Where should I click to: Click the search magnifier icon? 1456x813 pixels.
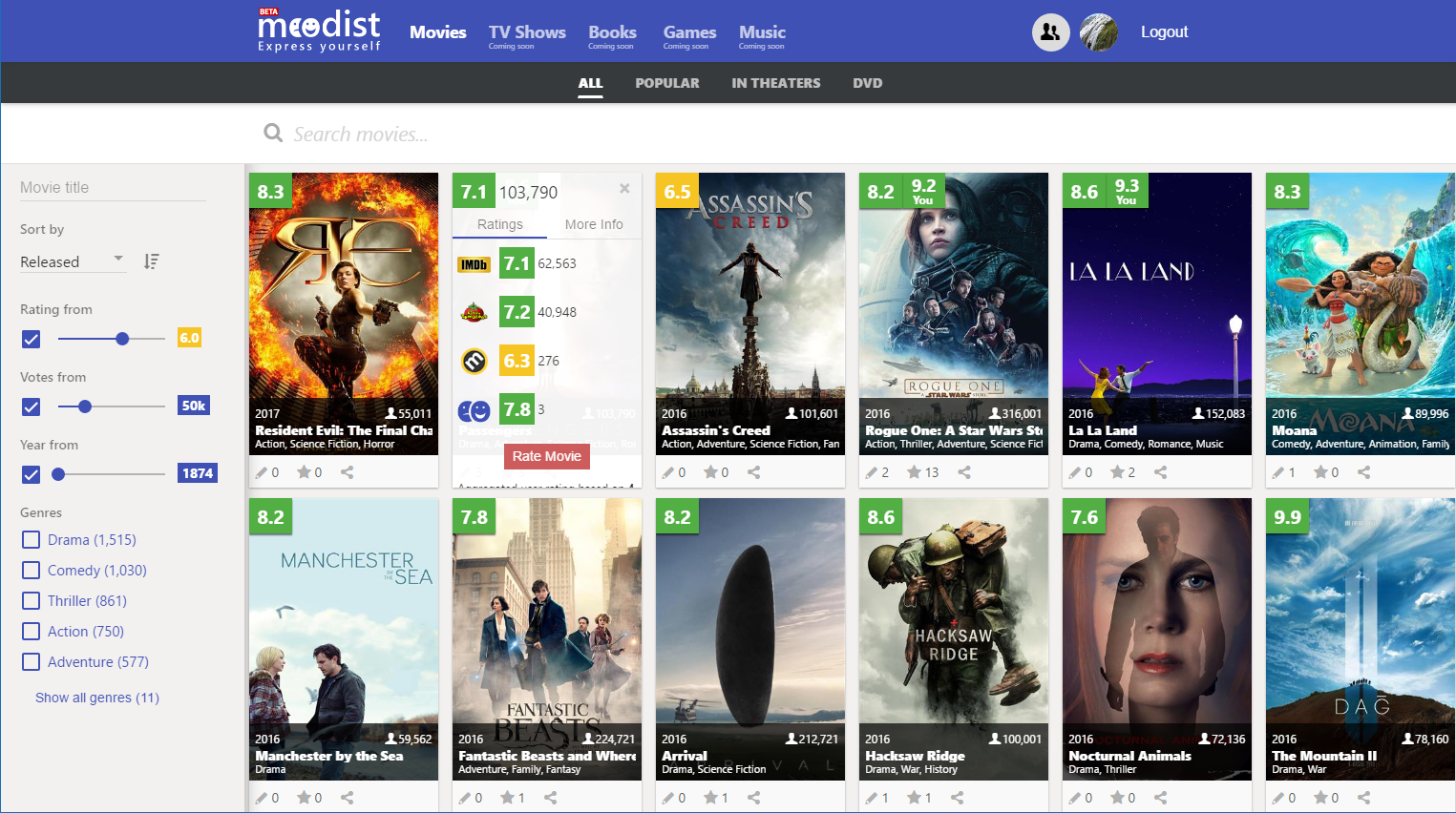tap(273, 134)
